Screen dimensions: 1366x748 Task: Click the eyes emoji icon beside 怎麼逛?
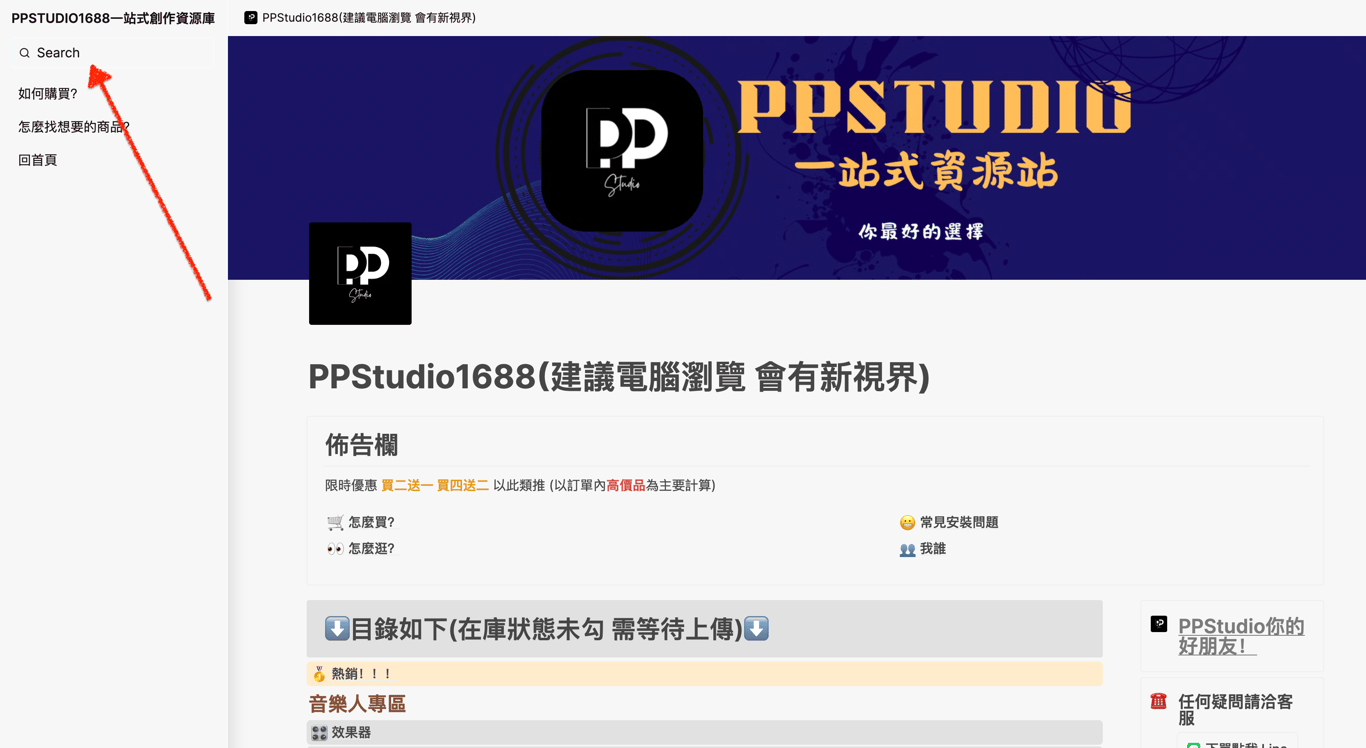tap(335, 549)
